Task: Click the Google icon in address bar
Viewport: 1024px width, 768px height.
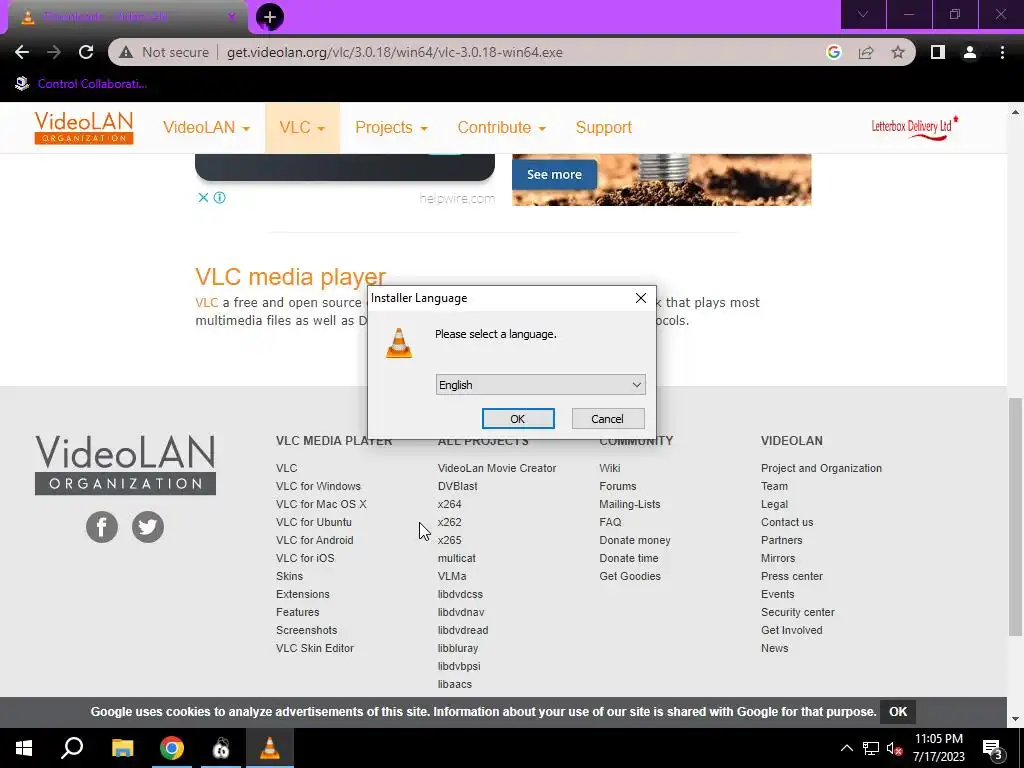Action: [833, 52]
